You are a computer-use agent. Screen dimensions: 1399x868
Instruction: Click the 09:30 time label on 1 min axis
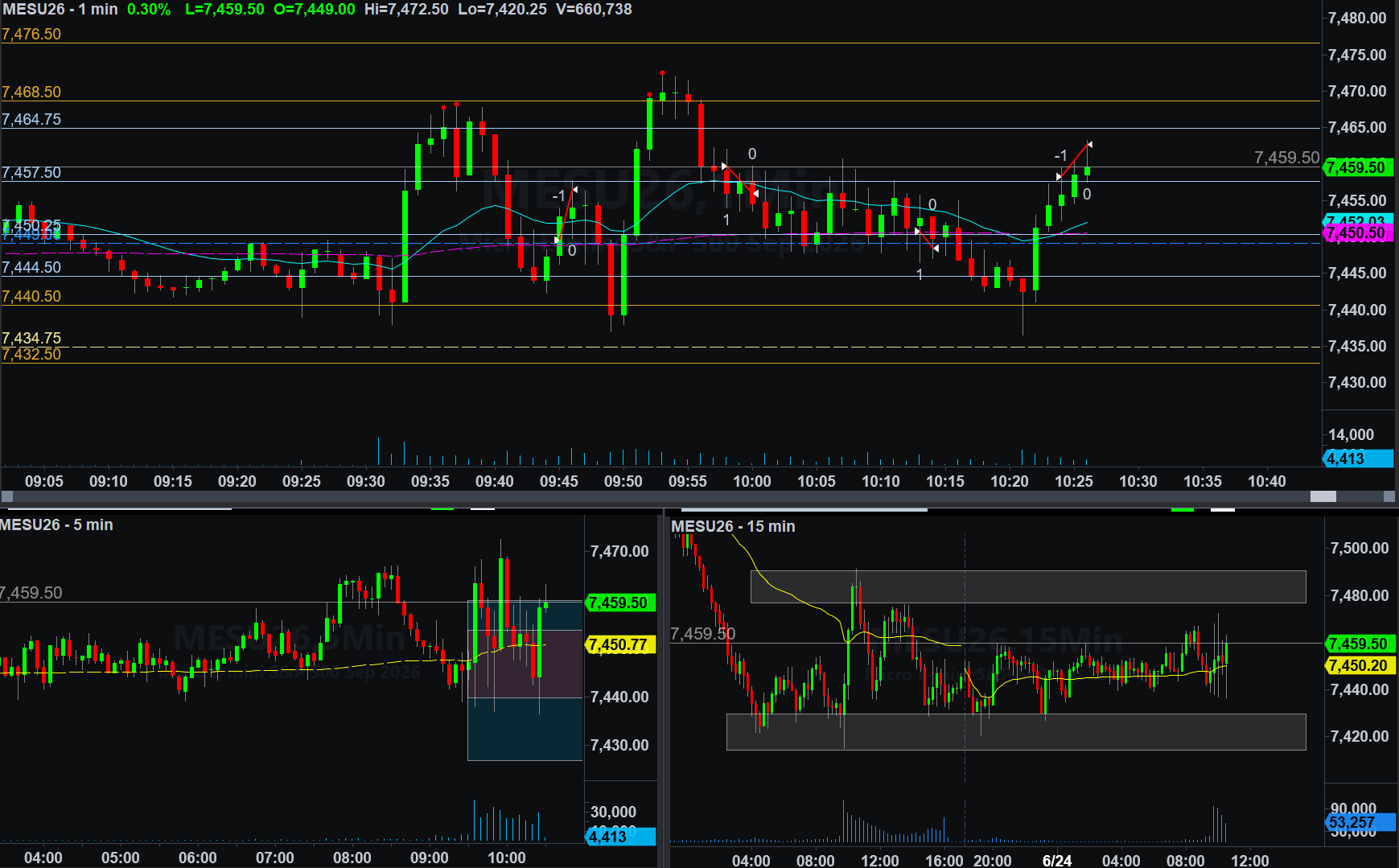[366, 481]
